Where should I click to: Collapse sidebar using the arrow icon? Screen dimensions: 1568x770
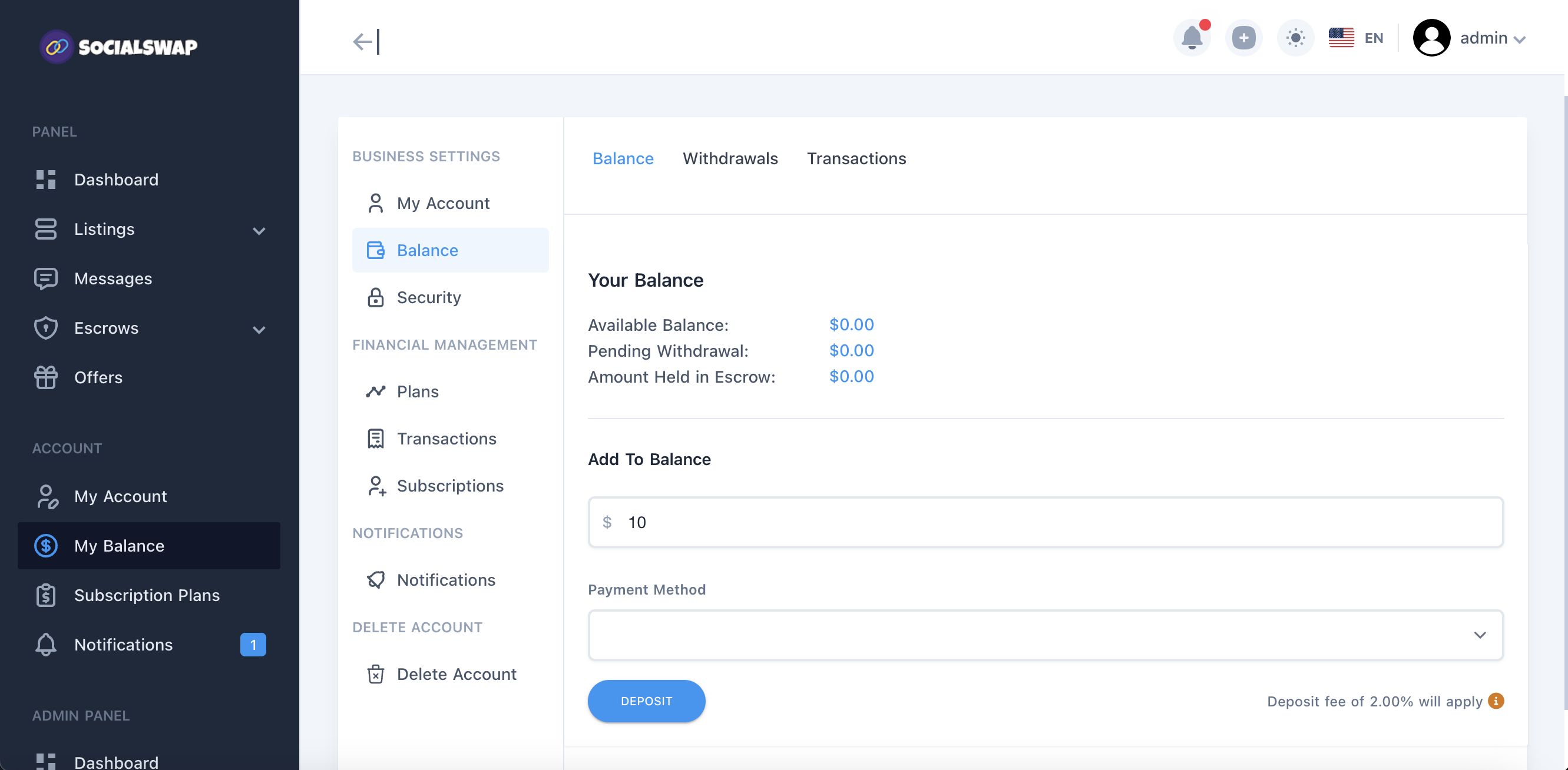pyautogui.click(x=366, y=41)
